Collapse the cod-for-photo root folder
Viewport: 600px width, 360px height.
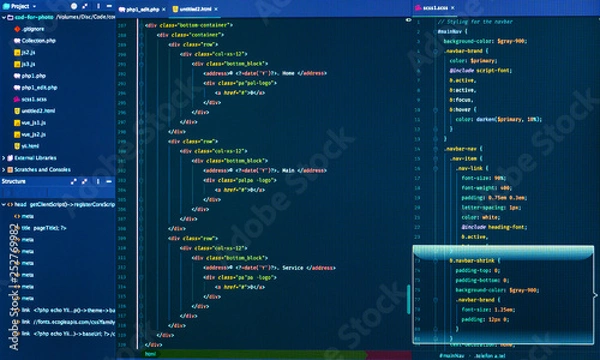tap(3, 17)
